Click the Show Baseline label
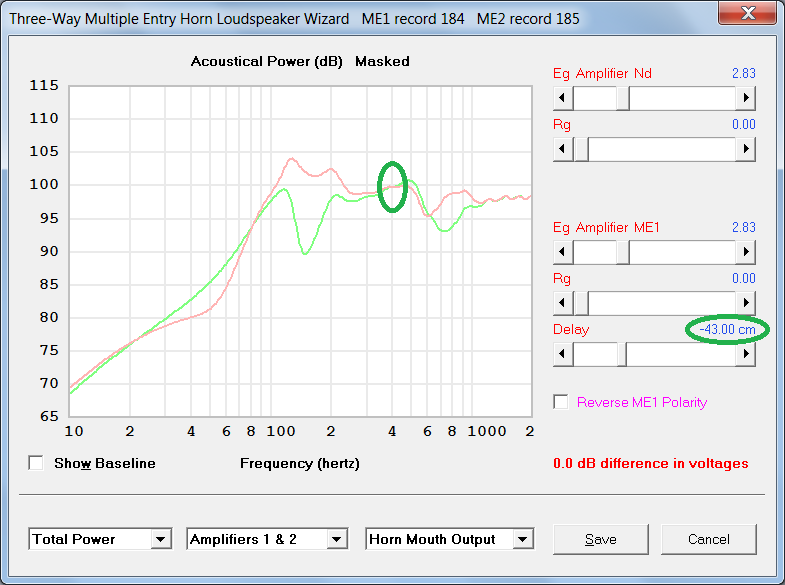785x585 pixels. coord(105,463)
